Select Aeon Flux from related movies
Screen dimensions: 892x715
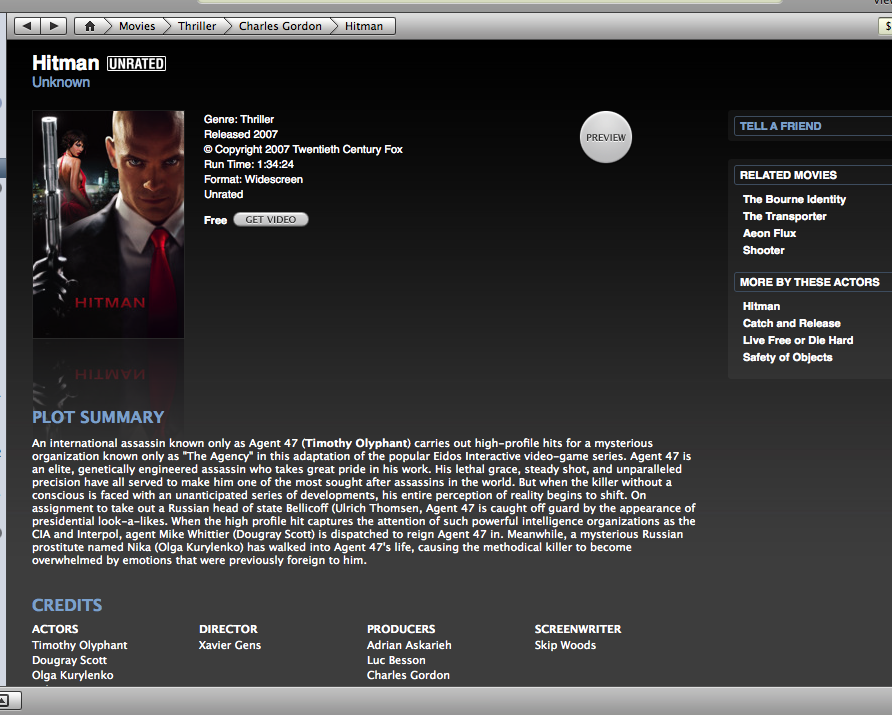tap(769, 233)
